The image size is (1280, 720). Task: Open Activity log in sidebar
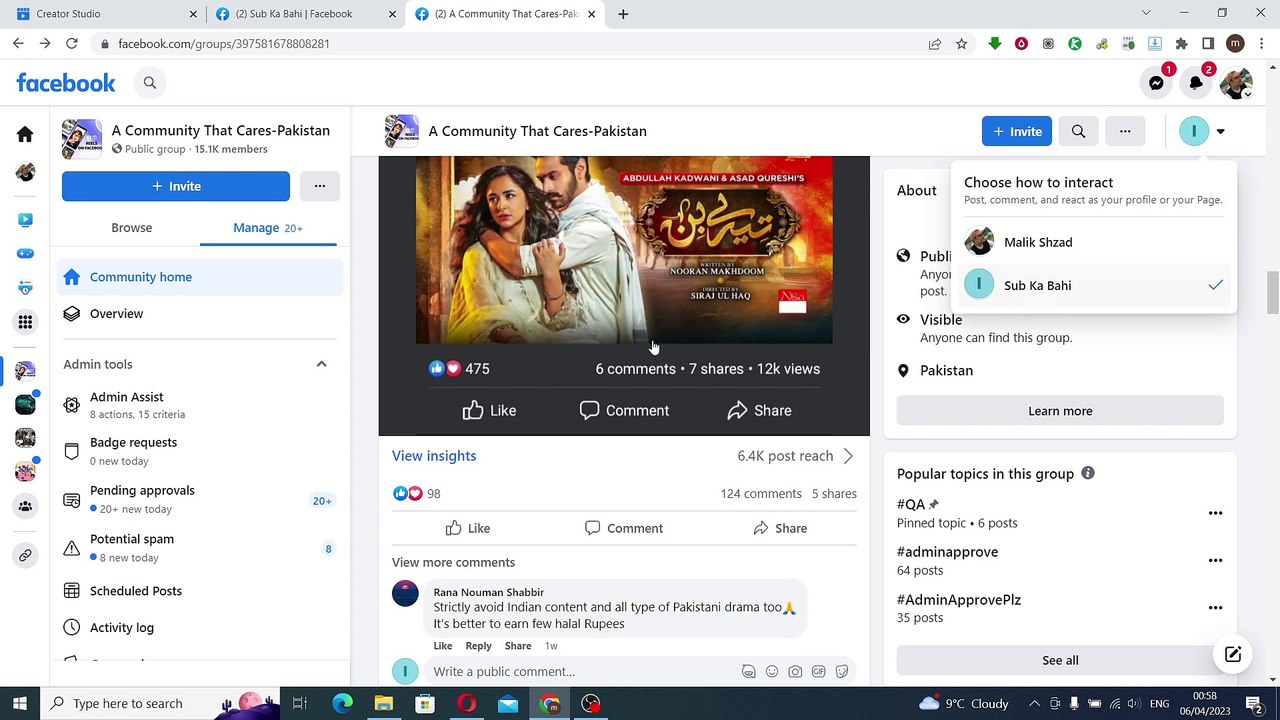(x=200, y=628)
